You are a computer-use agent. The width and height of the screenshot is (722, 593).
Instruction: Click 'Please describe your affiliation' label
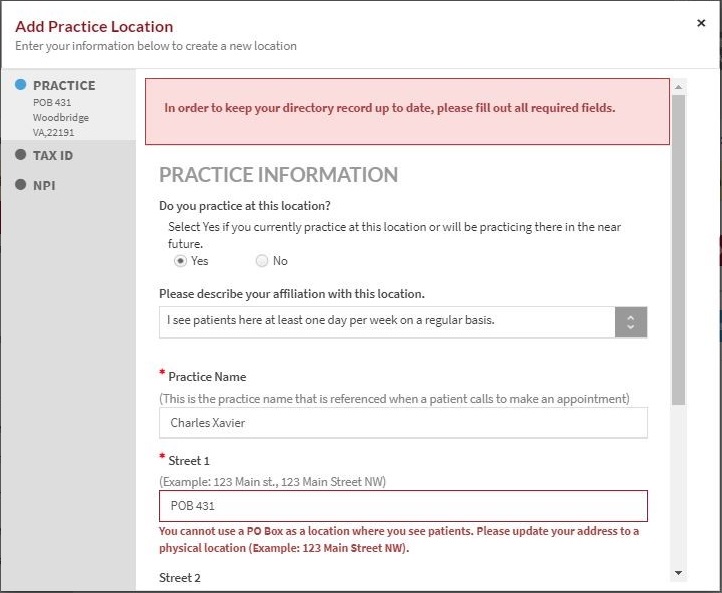coord(292,294)
